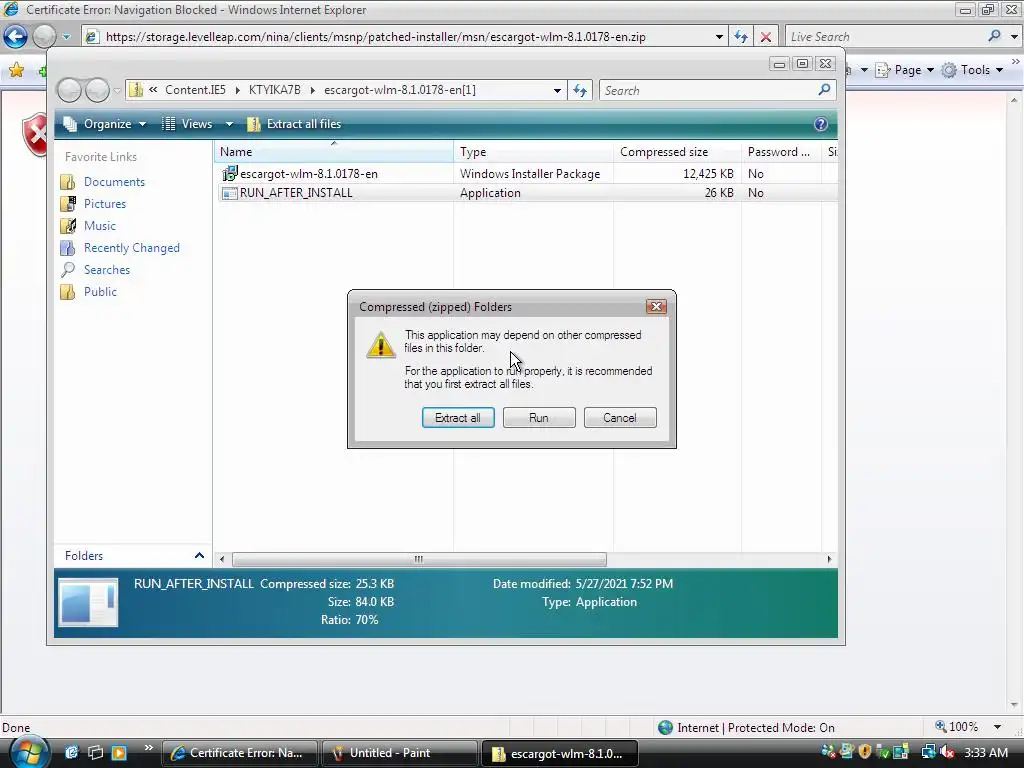Click Explorer forward navigation button
1024x768 pixels.
click(97, 90)
